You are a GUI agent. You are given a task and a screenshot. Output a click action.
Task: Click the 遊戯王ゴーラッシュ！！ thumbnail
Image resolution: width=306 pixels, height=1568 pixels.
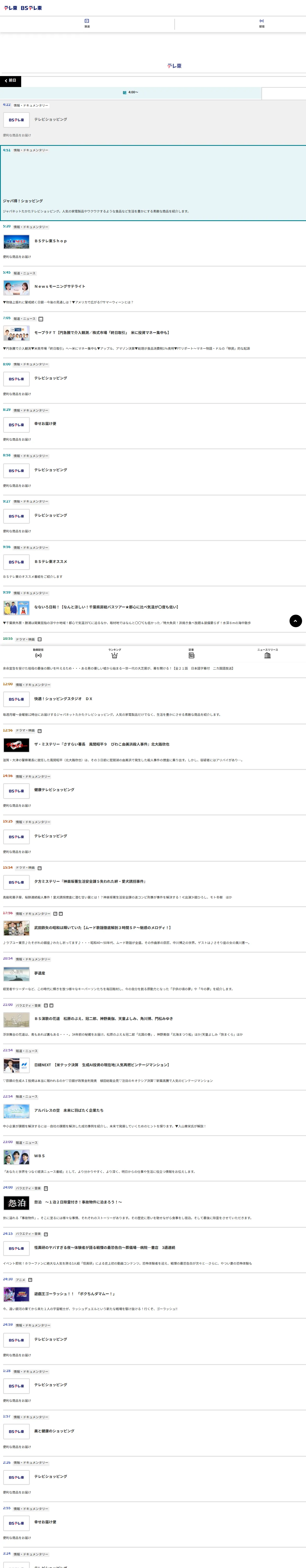(x=16, y=1295)
